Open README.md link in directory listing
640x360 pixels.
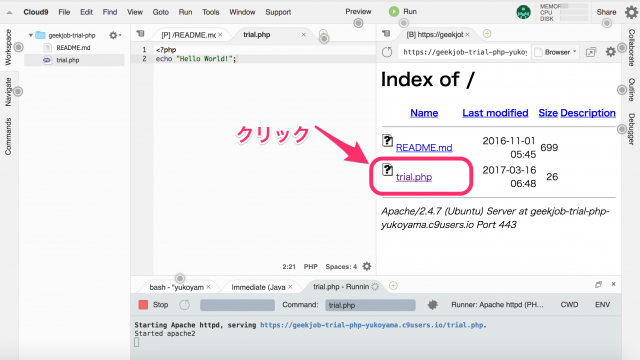coord(424,148)
